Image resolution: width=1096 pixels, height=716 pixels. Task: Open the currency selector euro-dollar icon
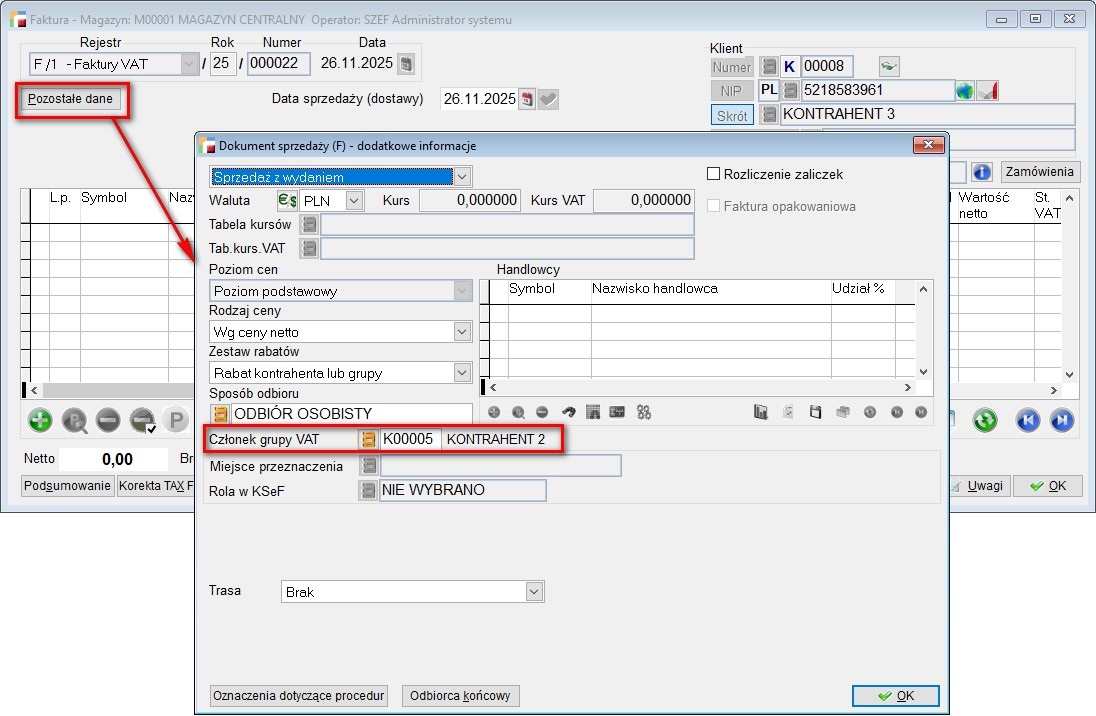click(287, 200)
